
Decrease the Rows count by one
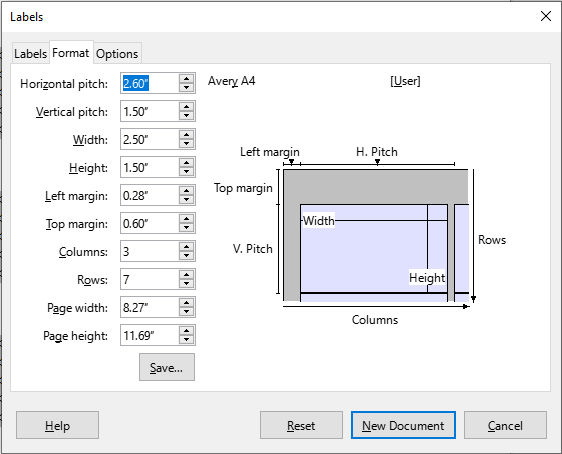186,283
